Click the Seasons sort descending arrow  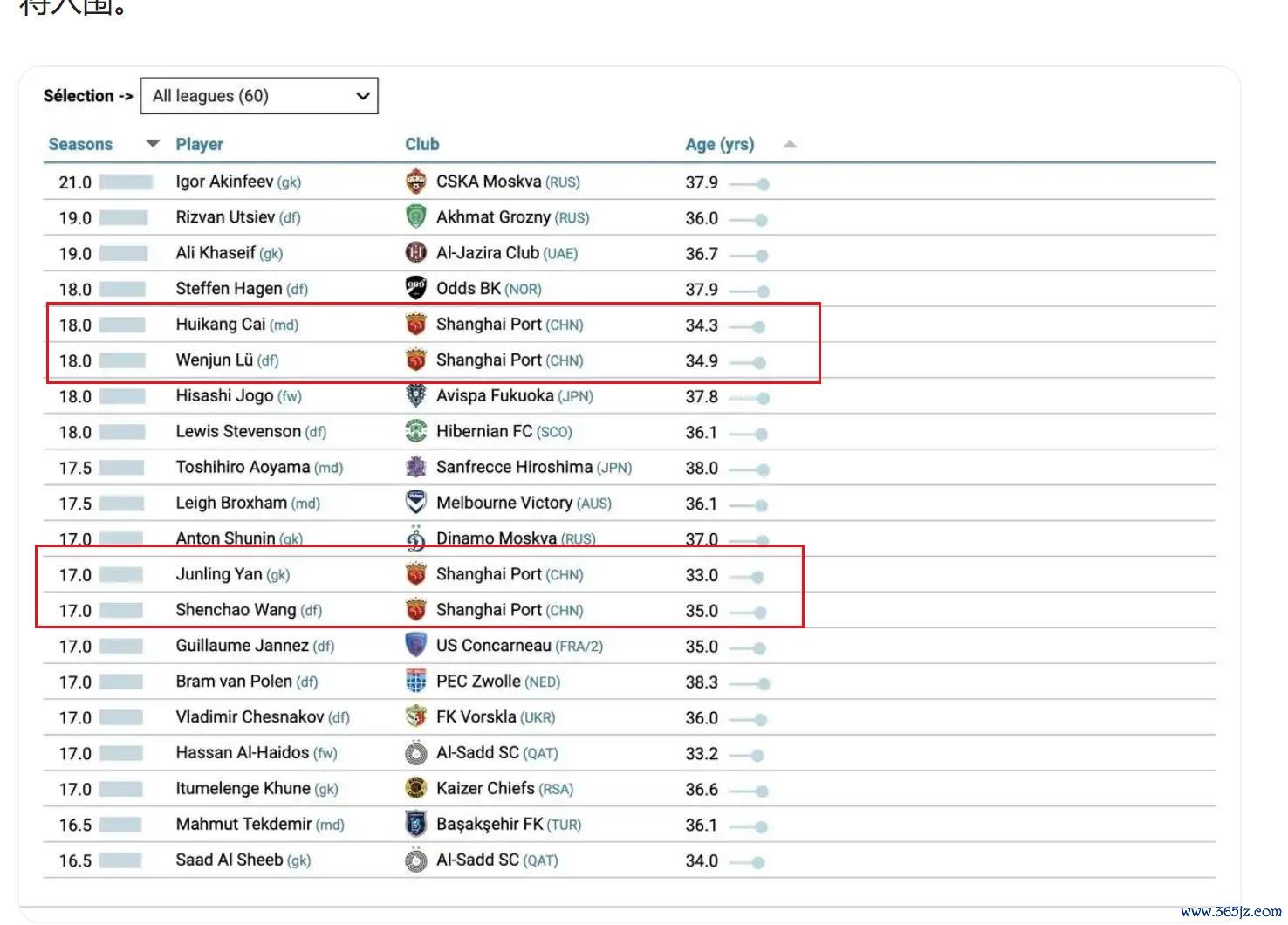coord(153,144)
